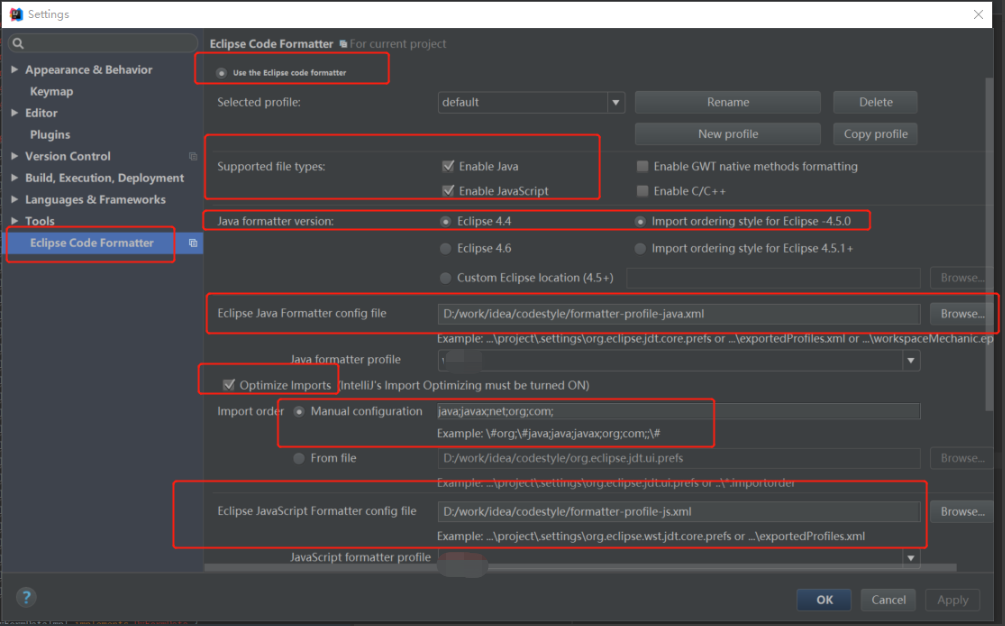Click the horizontal scrollbar at panel bottom

point(580,568)
